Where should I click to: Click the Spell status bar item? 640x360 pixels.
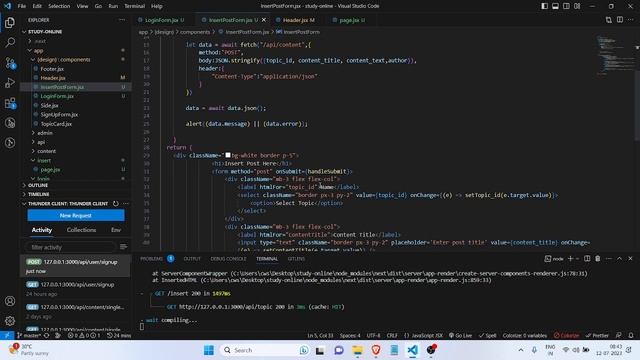[488, 336]
